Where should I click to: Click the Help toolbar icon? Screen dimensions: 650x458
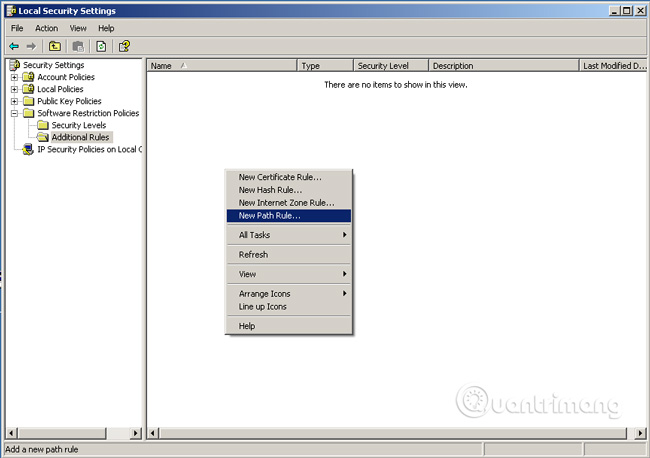point(125,46)
